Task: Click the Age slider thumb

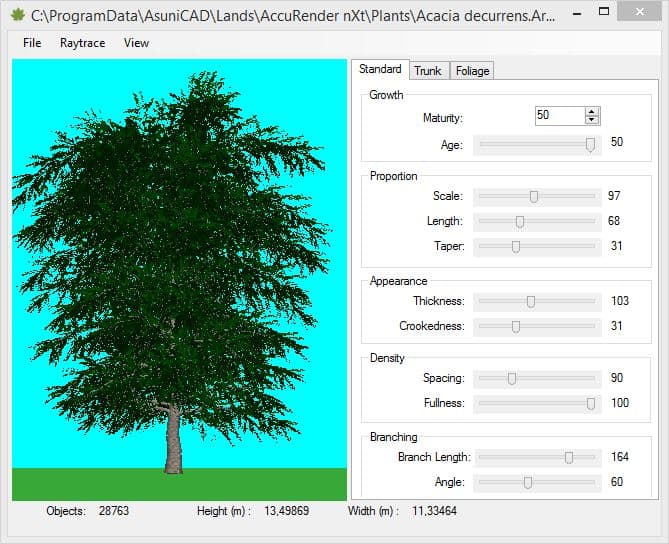Action: (x=590, y=145)
